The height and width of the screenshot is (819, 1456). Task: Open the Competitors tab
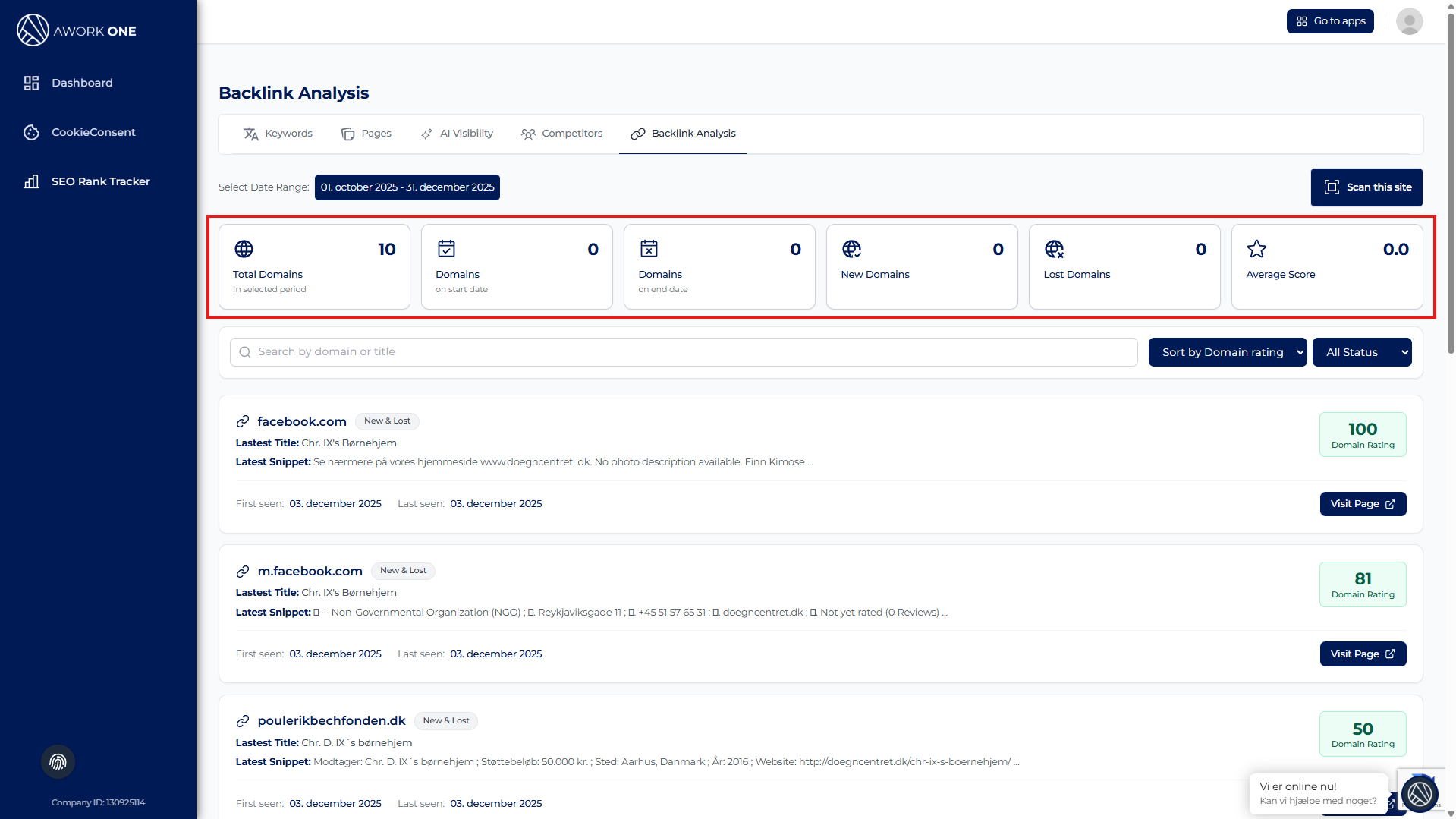[x=561, y=134]
